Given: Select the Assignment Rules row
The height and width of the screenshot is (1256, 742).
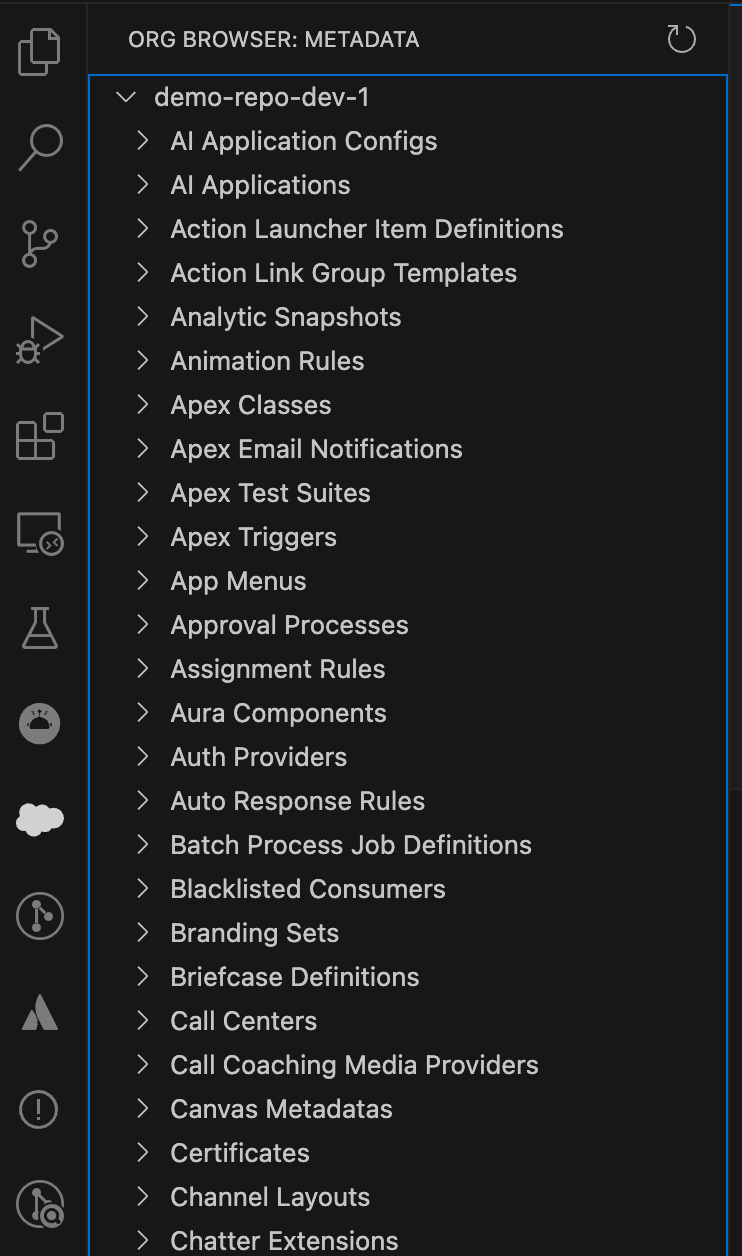Looking at the screenshot, I should [408, 669].
